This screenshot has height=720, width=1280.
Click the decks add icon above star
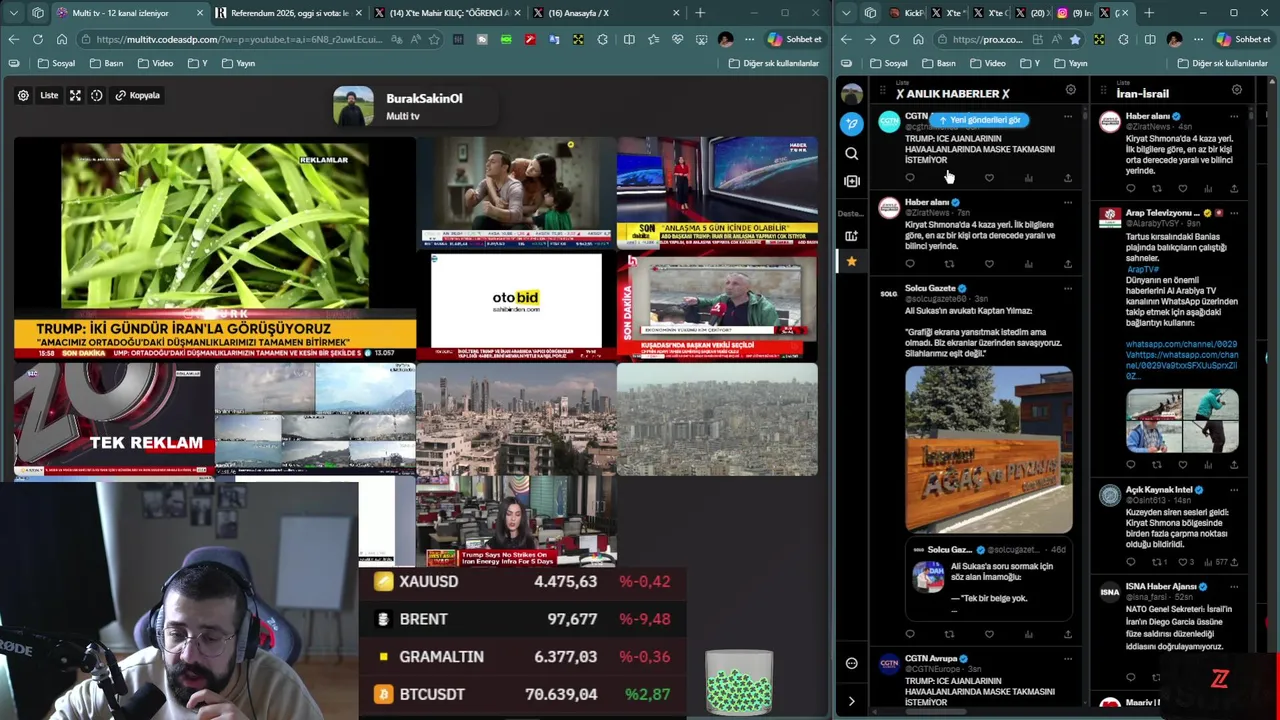pos(852,236)
